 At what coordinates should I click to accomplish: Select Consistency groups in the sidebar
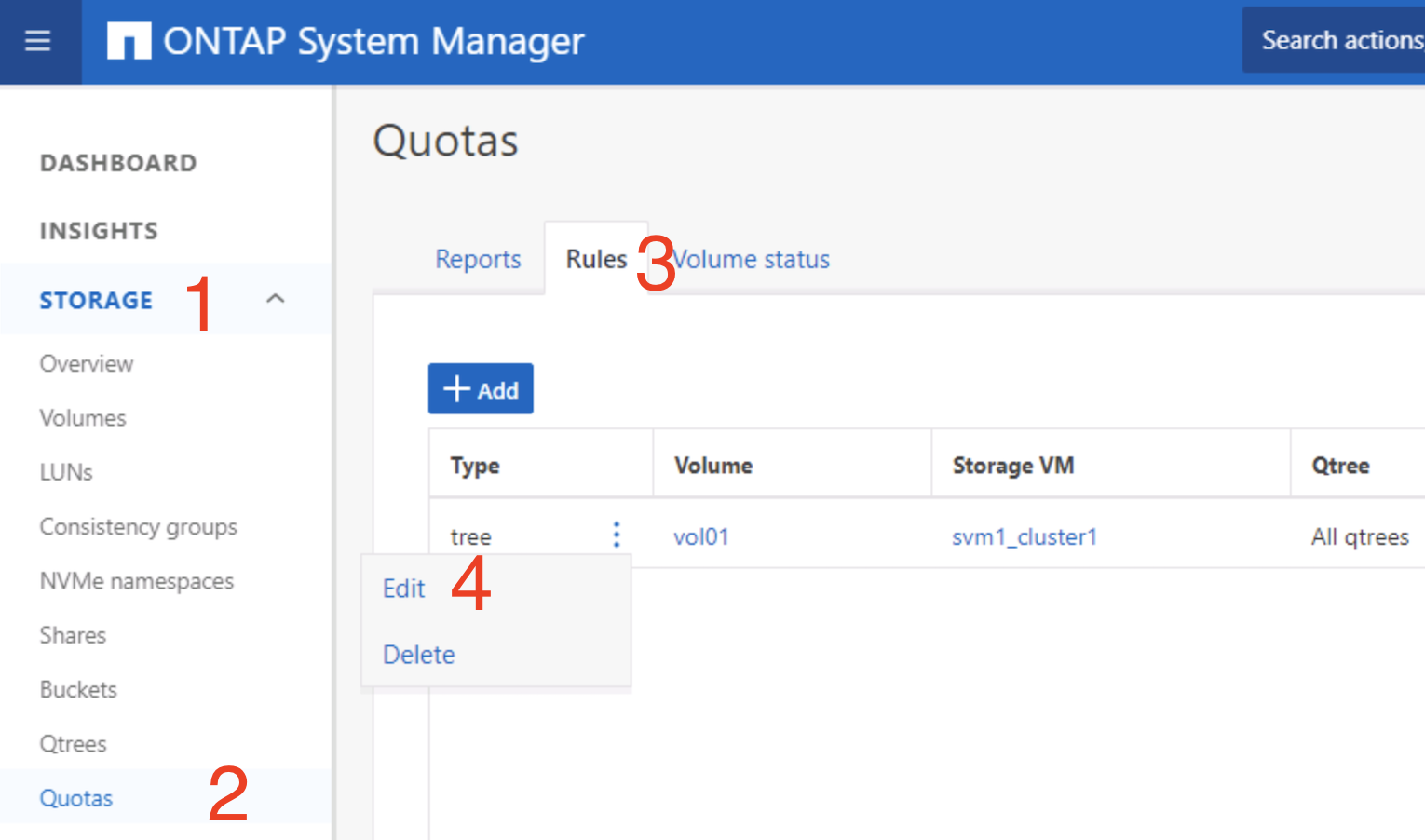tap(138, 527)
